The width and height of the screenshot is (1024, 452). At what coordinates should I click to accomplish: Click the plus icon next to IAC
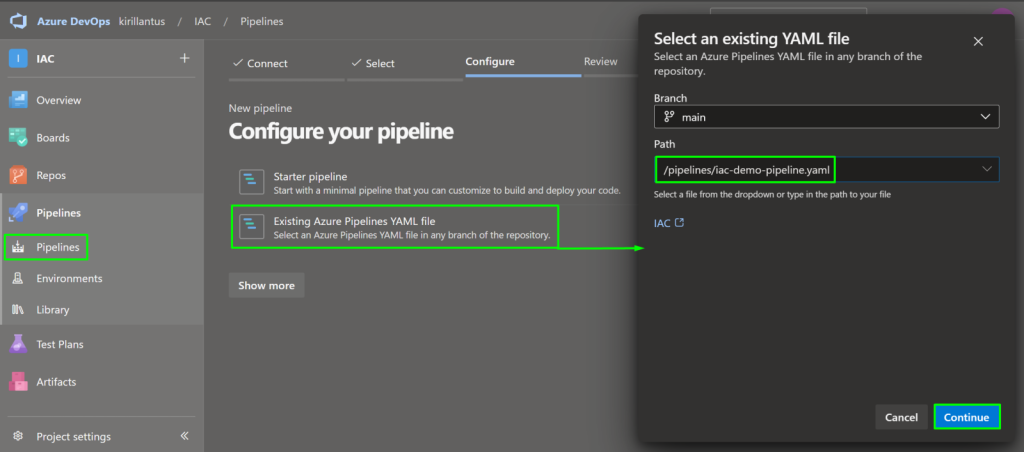tap(184, 58)
